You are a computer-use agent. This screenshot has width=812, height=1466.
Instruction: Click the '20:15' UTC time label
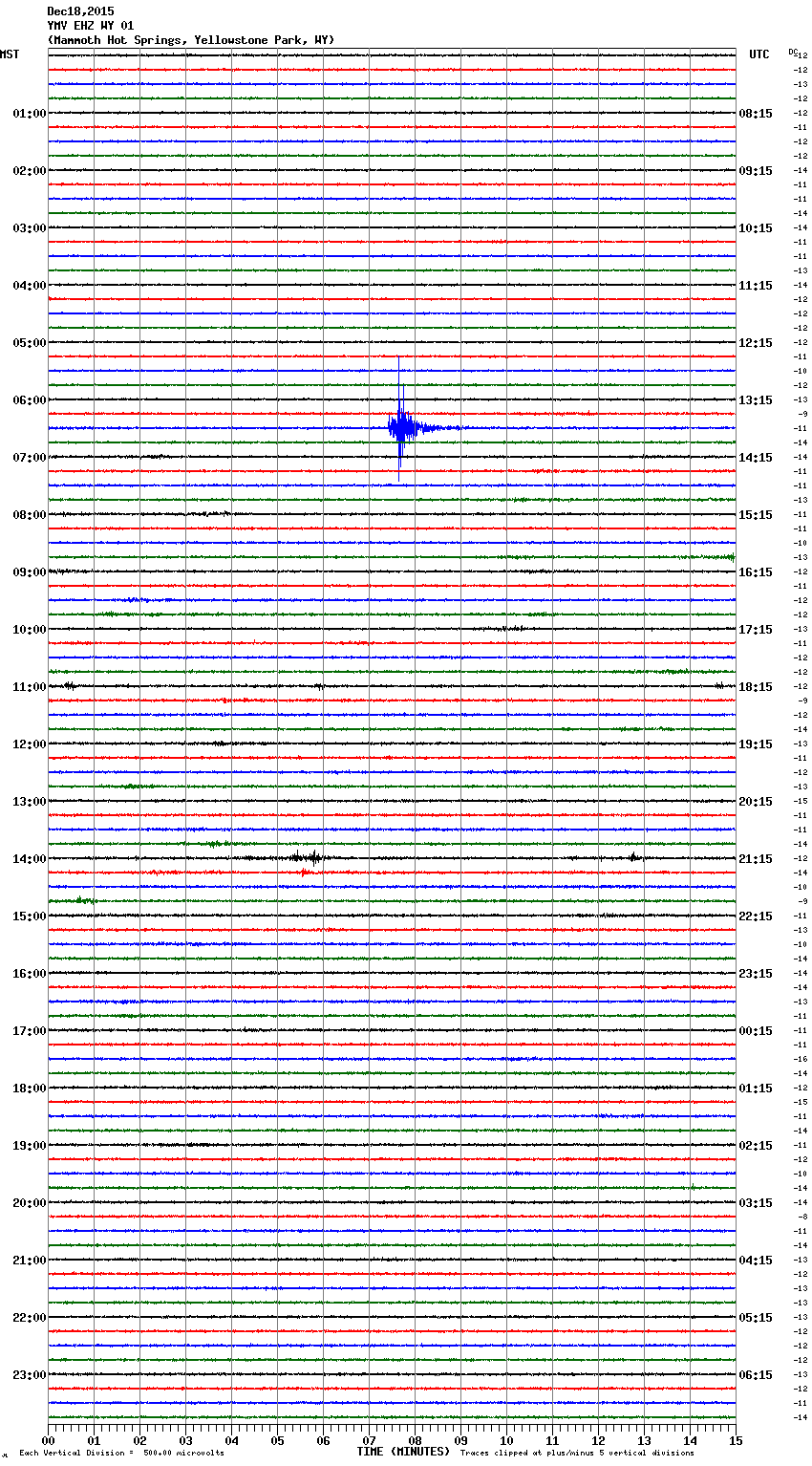tap(756, 802)
